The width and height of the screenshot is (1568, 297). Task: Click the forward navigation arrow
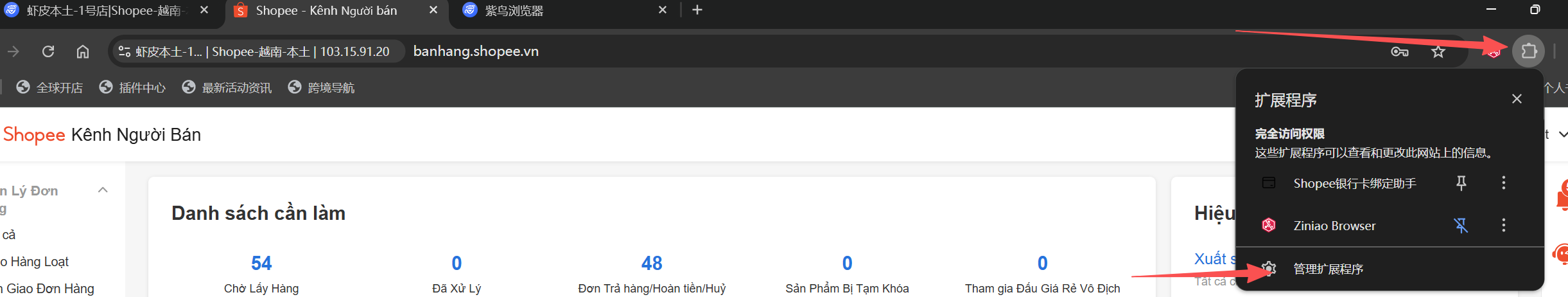[13, 51]
